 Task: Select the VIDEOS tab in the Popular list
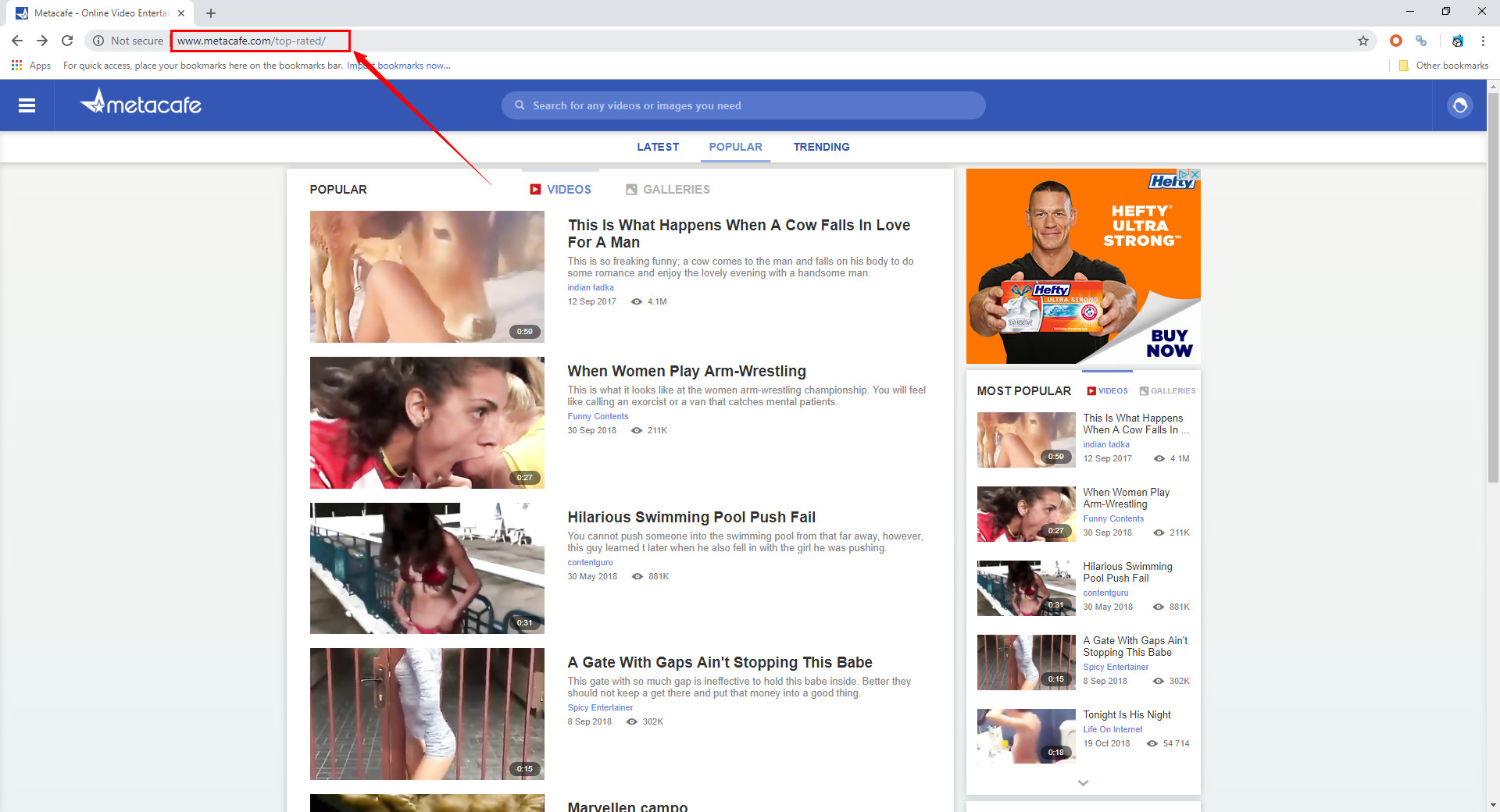coord(560,190)
